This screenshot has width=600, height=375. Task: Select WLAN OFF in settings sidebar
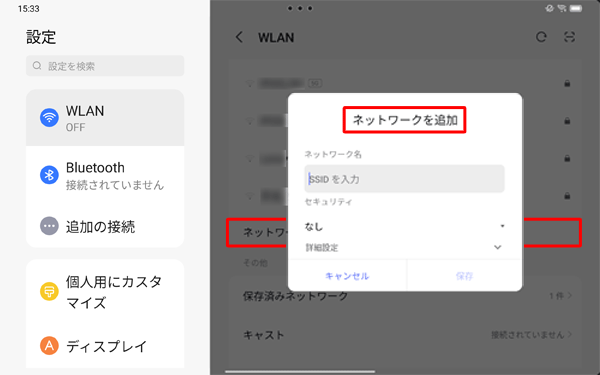[x=105, y=117]
